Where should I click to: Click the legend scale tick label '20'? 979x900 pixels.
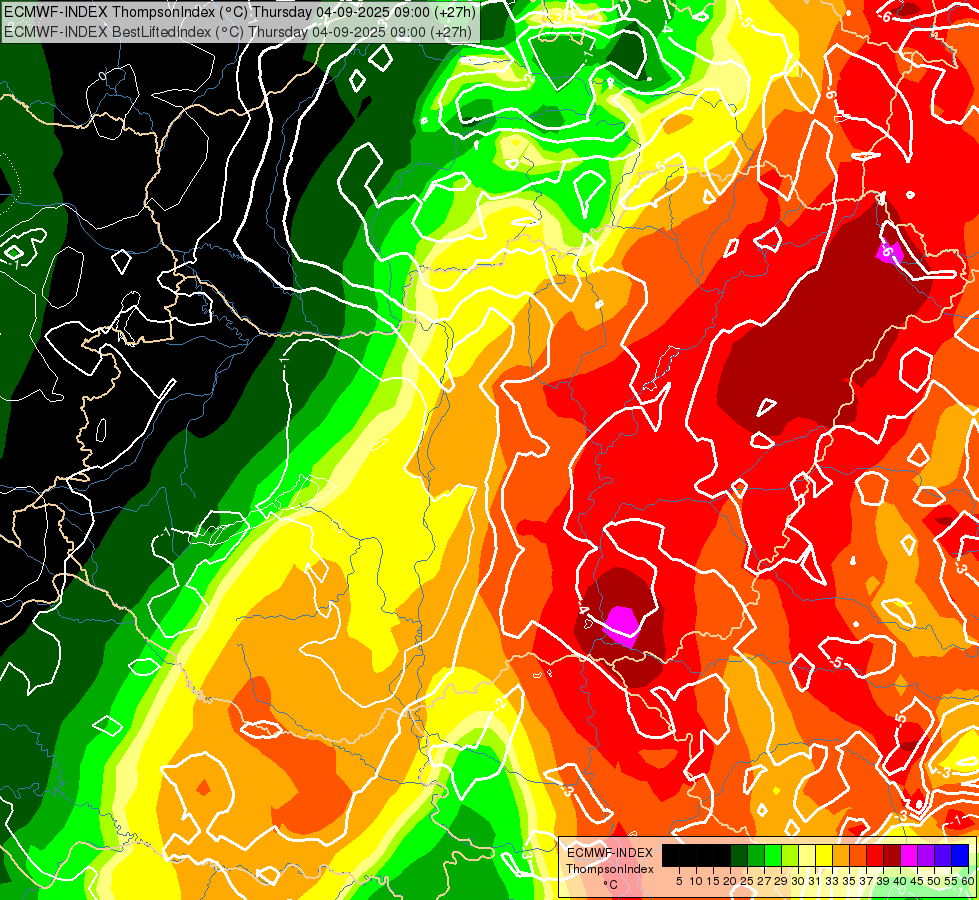click(x=730, y=881)
